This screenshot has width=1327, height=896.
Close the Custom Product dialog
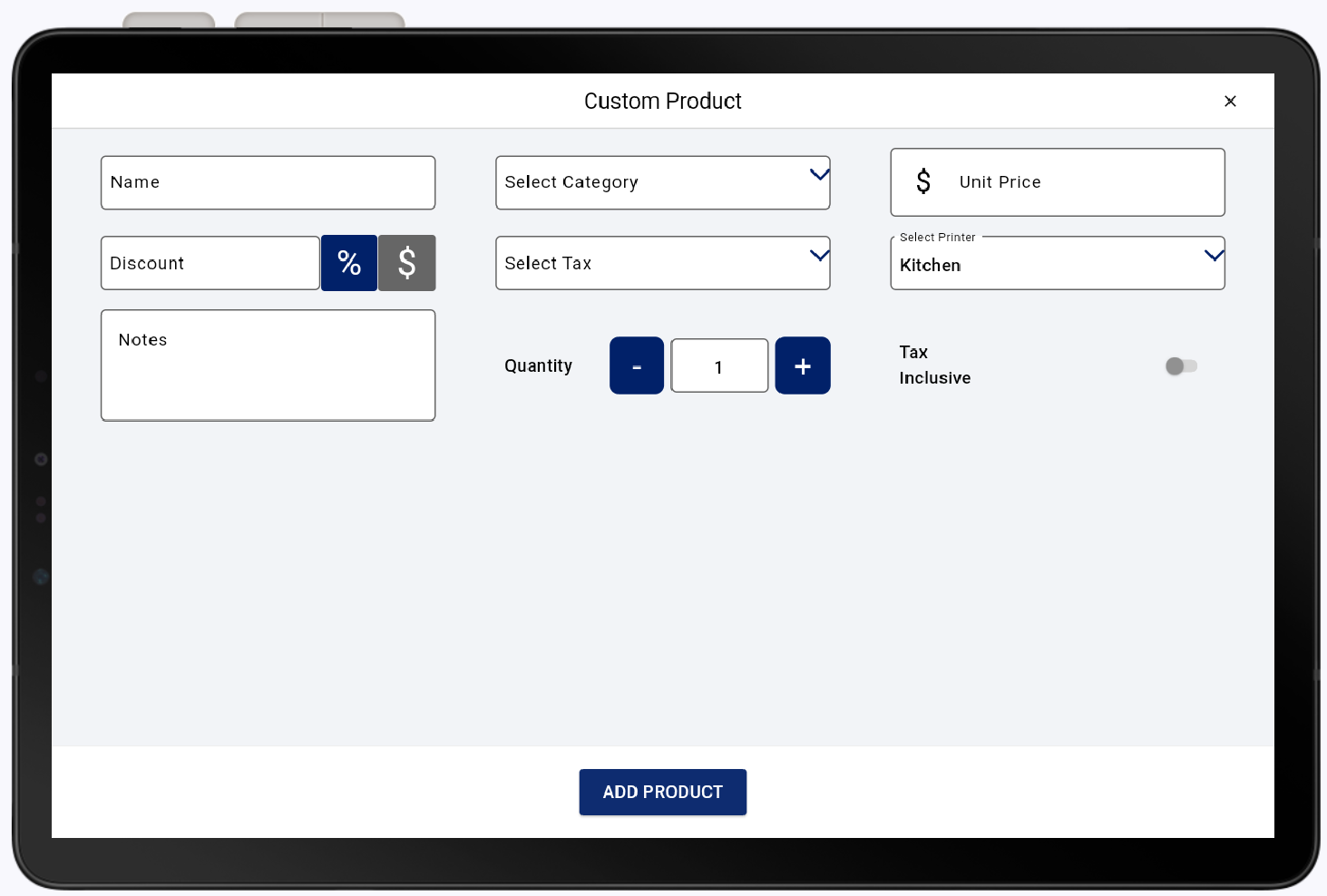(1230, 101)
